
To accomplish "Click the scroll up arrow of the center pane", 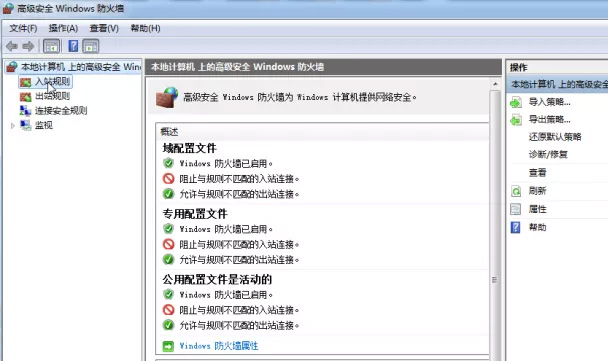I will click(x=495, y=84).
